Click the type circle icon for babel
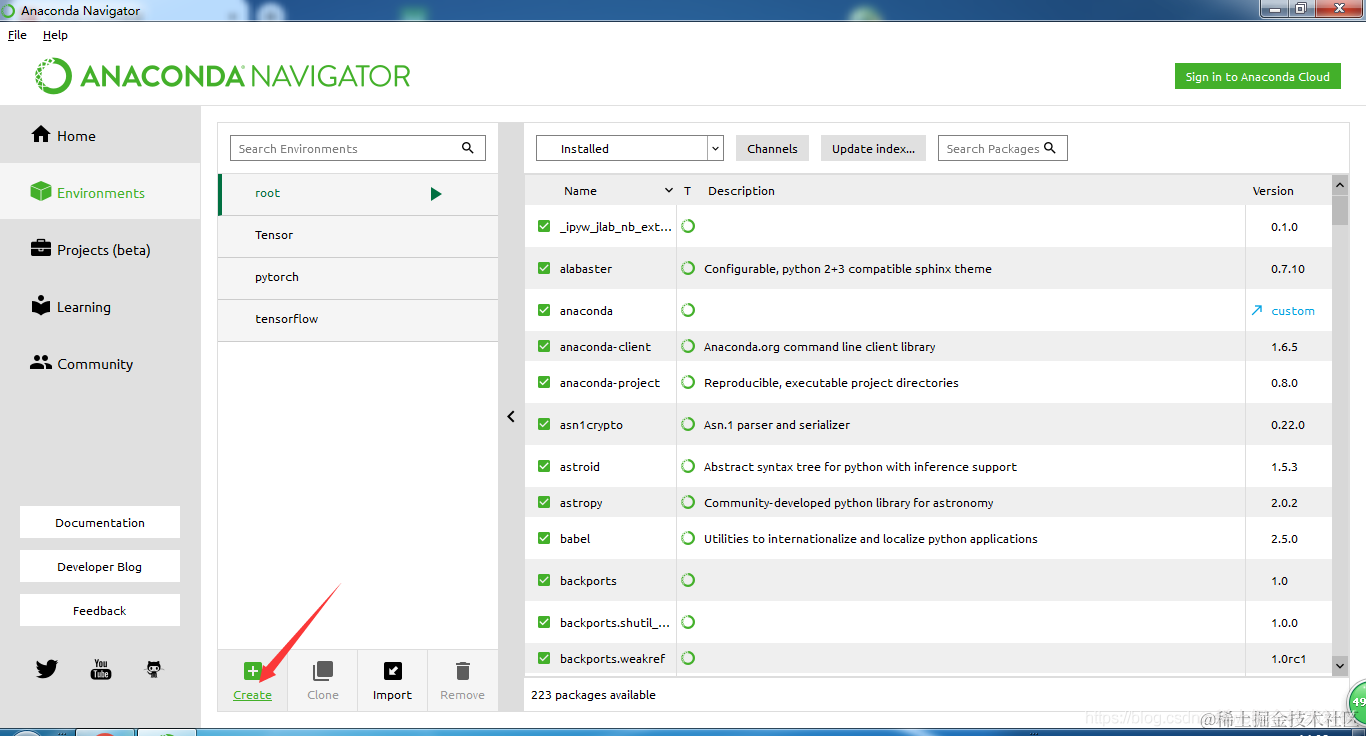 click(x=688, y=538)
